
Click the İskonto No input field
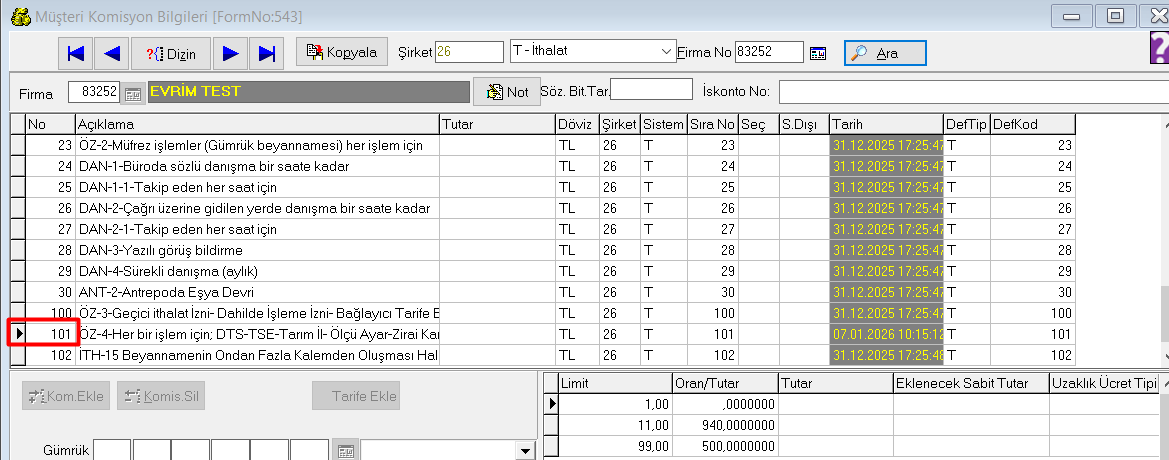point(970,92)
